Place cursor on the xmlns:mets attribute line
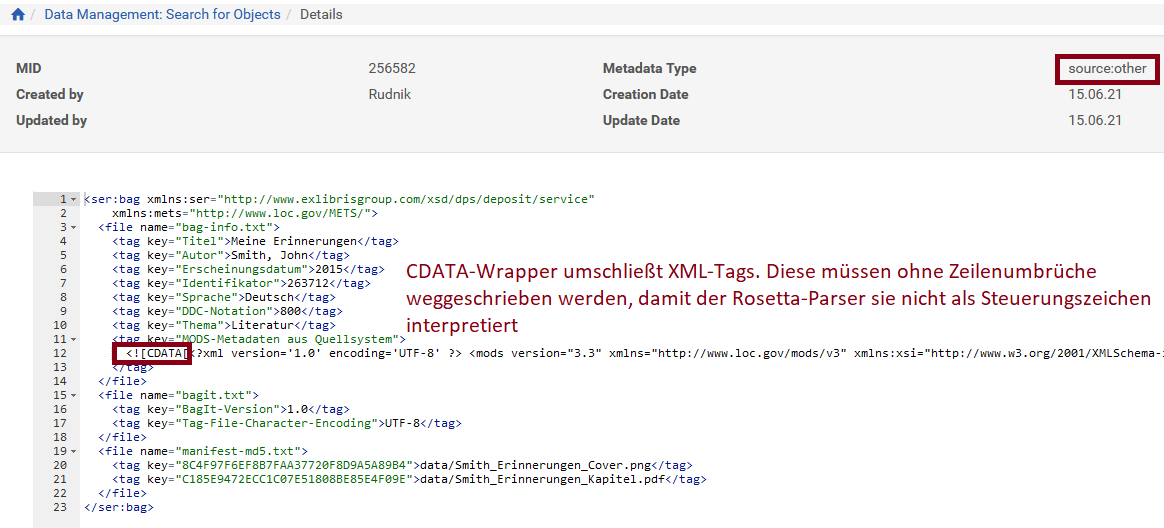 point(244,213)
